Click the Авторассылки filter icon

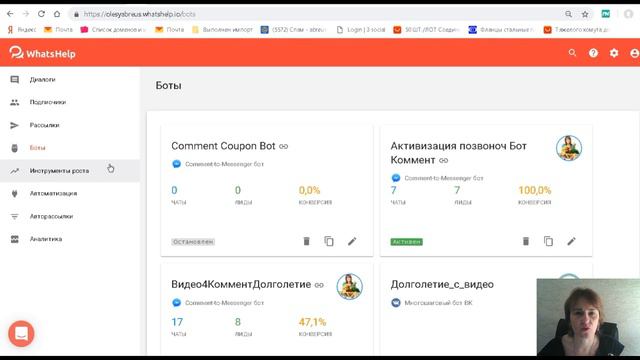[15, 217]
